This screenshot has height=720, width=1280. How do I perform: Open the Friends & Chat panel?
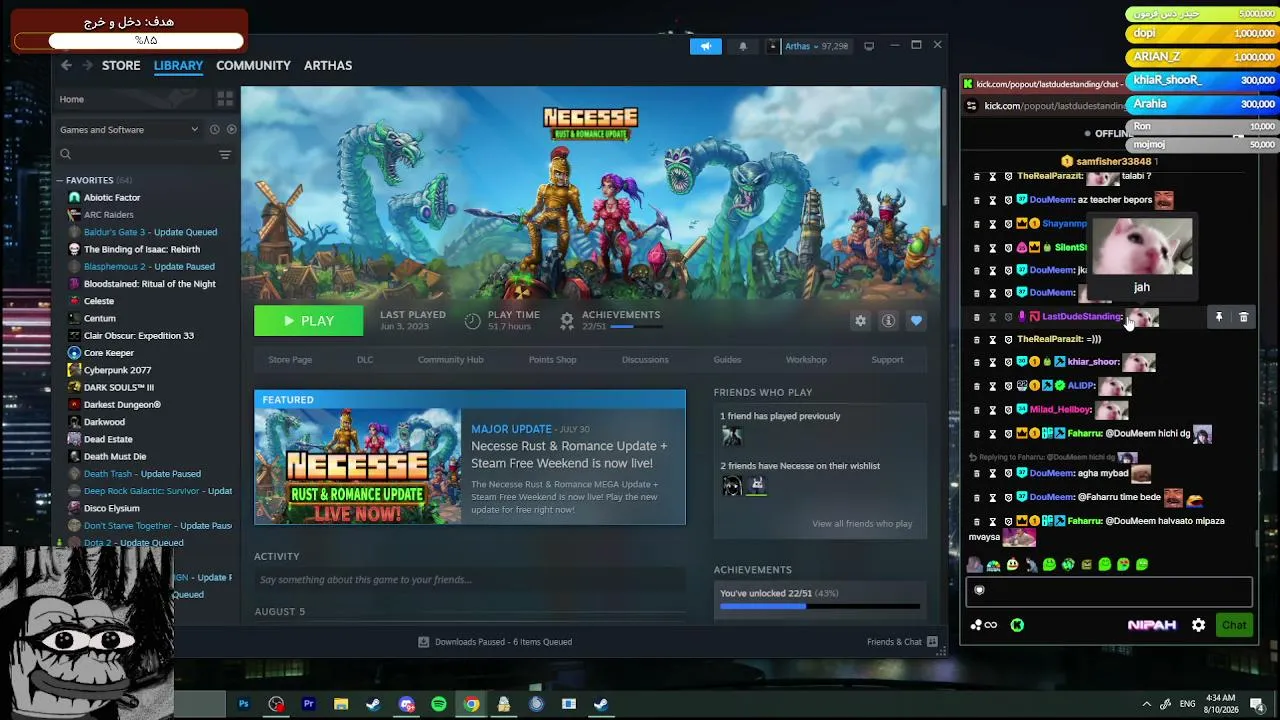pyautogui.click(x=902, y=642)
